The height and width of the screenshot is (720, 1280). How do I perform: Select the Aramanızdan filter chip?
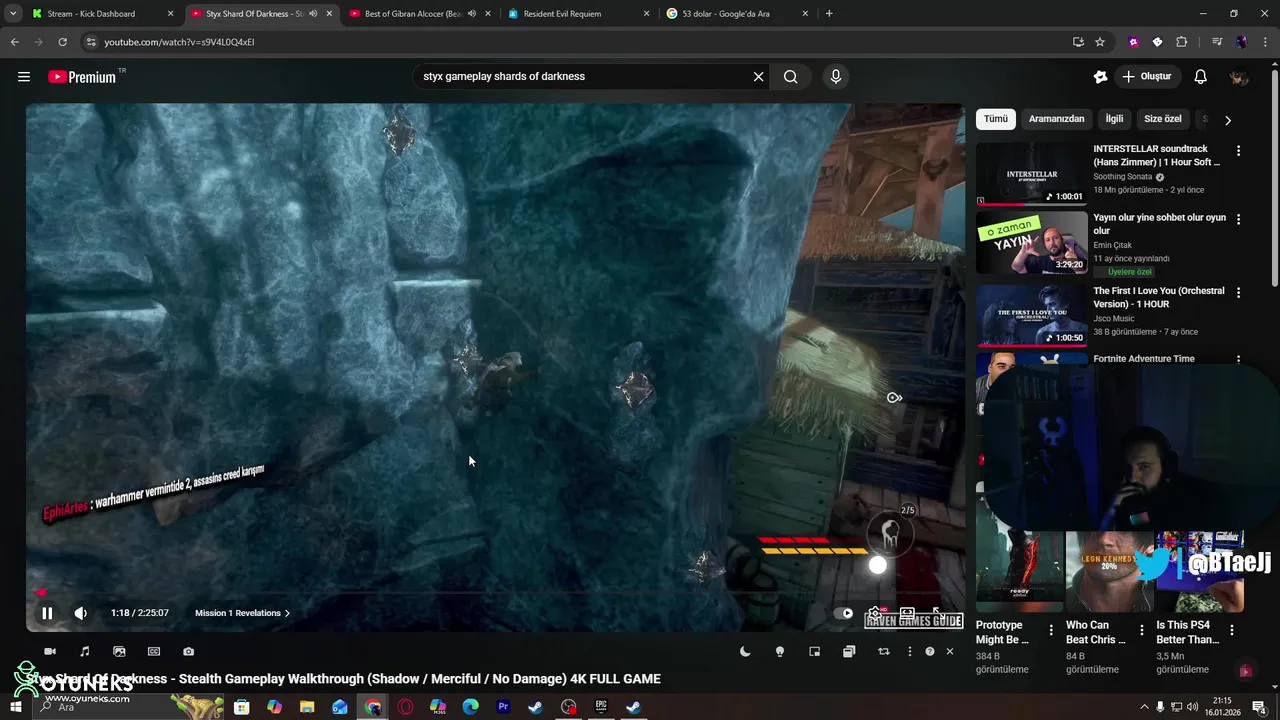[1056, 119]
